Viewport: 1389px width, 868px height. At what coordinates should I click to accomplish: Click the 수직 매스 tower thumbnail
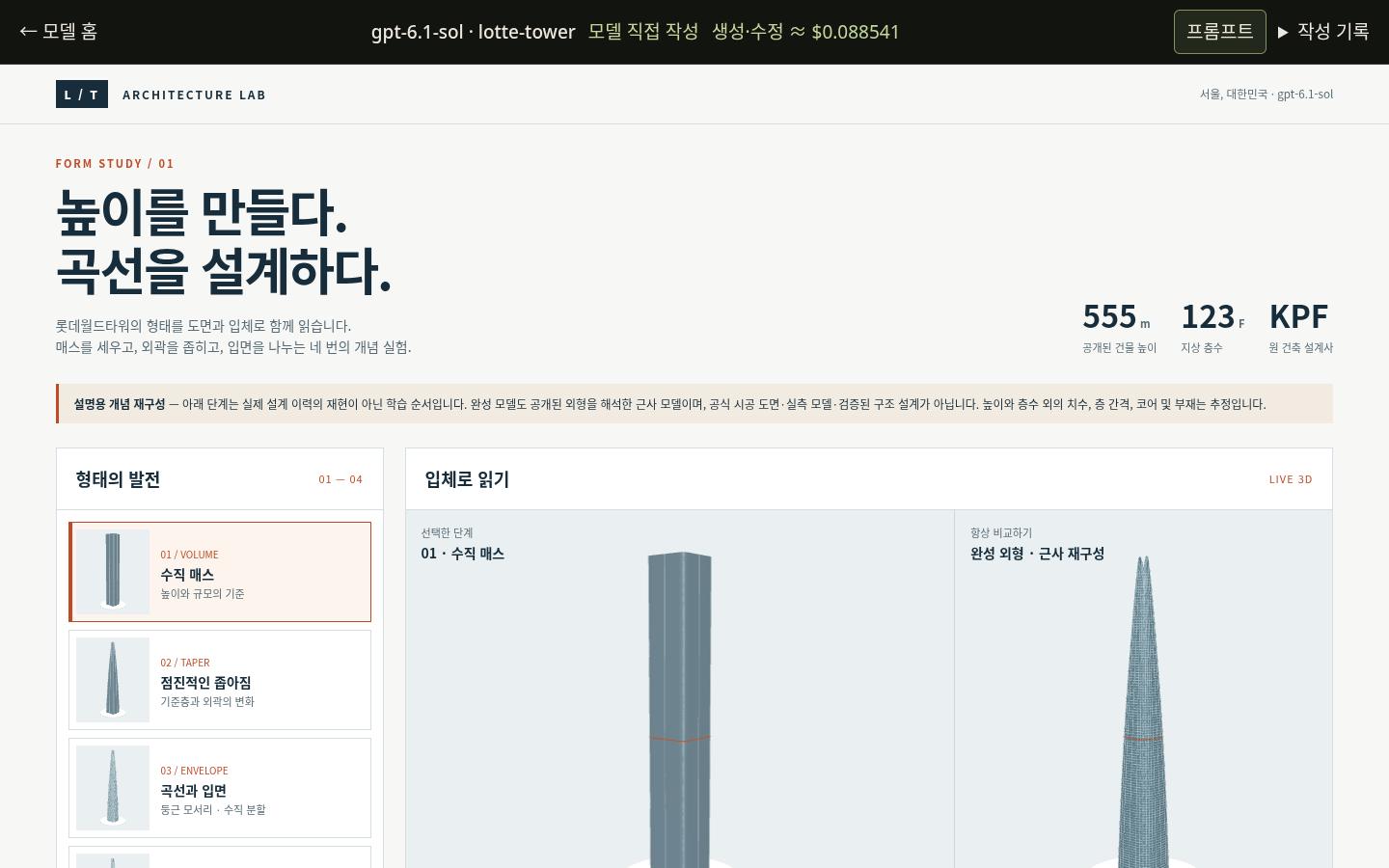113,572
